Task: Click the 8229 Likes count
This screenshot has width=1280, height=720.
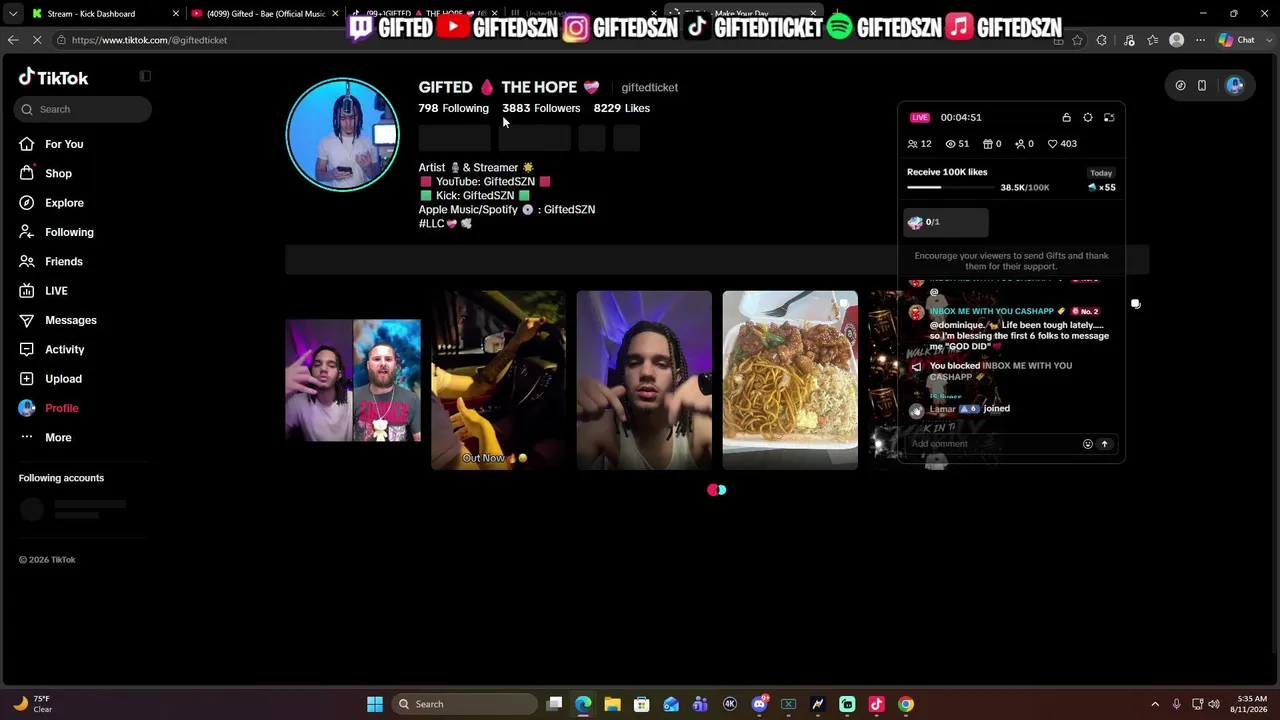Action: (x=622, y=108)
